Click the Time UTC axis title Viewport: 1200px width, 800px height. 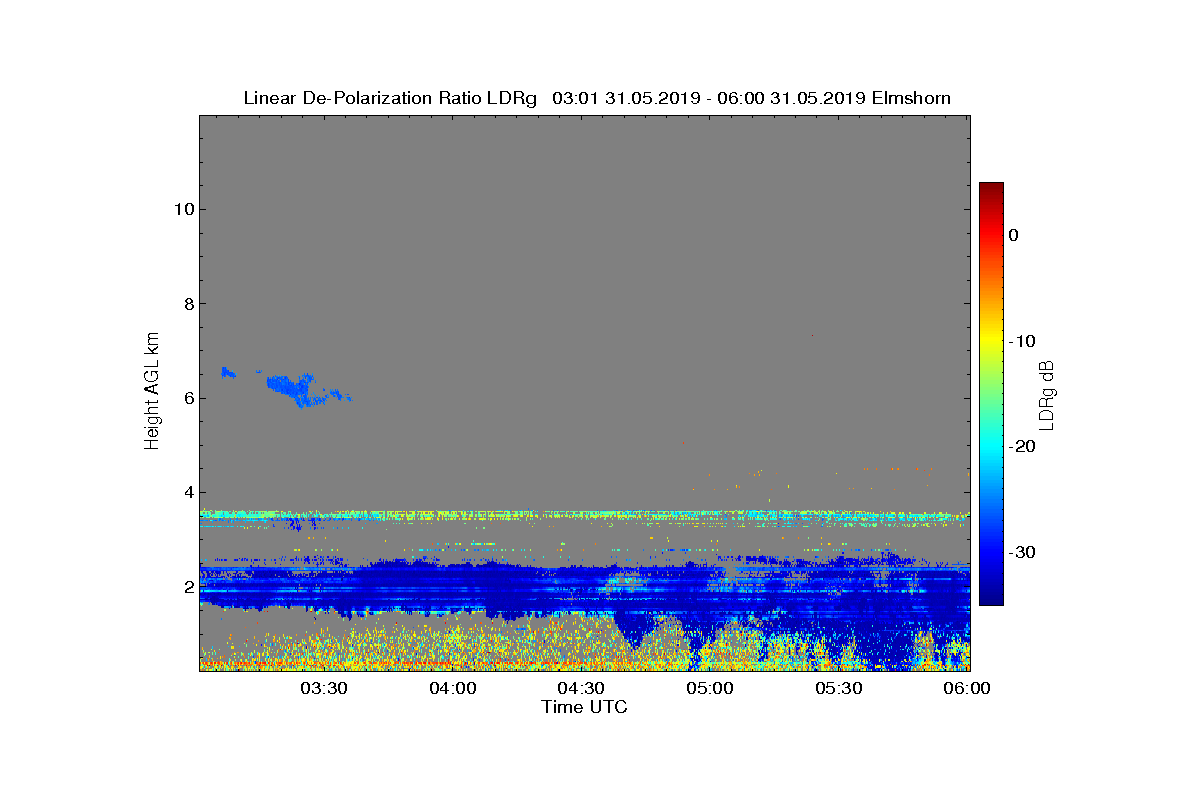(x=585, y=707)
